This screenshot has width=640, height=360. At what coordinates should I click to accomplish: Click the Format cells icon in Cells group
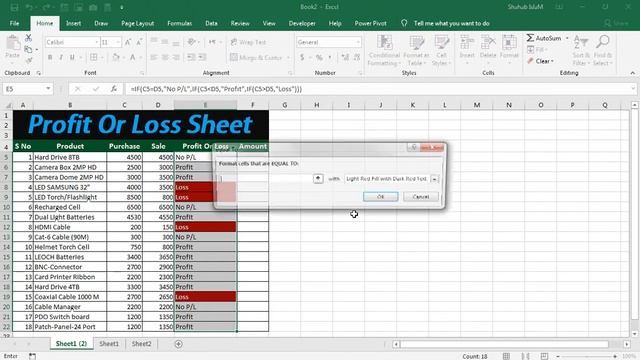pos(509,42)
